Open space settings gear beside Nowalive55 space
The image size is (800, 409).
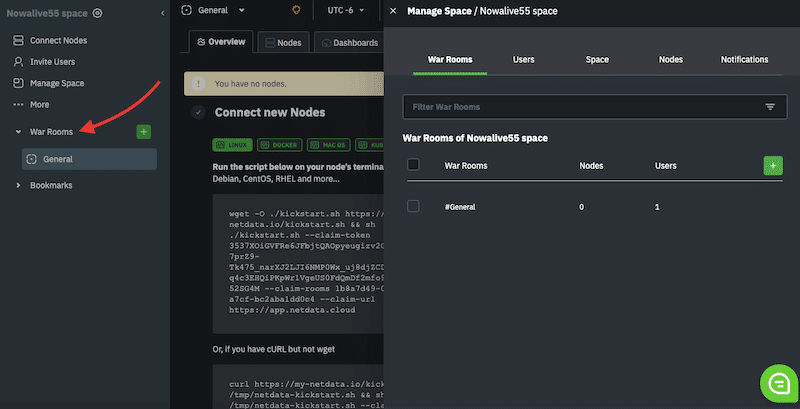(x=97, y=13)
